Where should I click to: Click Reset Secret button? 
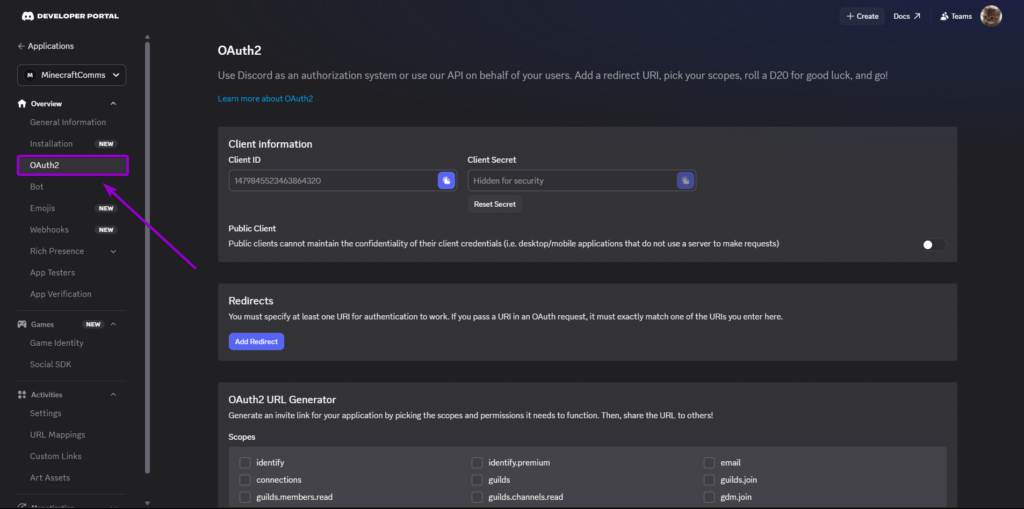point(495,205)
